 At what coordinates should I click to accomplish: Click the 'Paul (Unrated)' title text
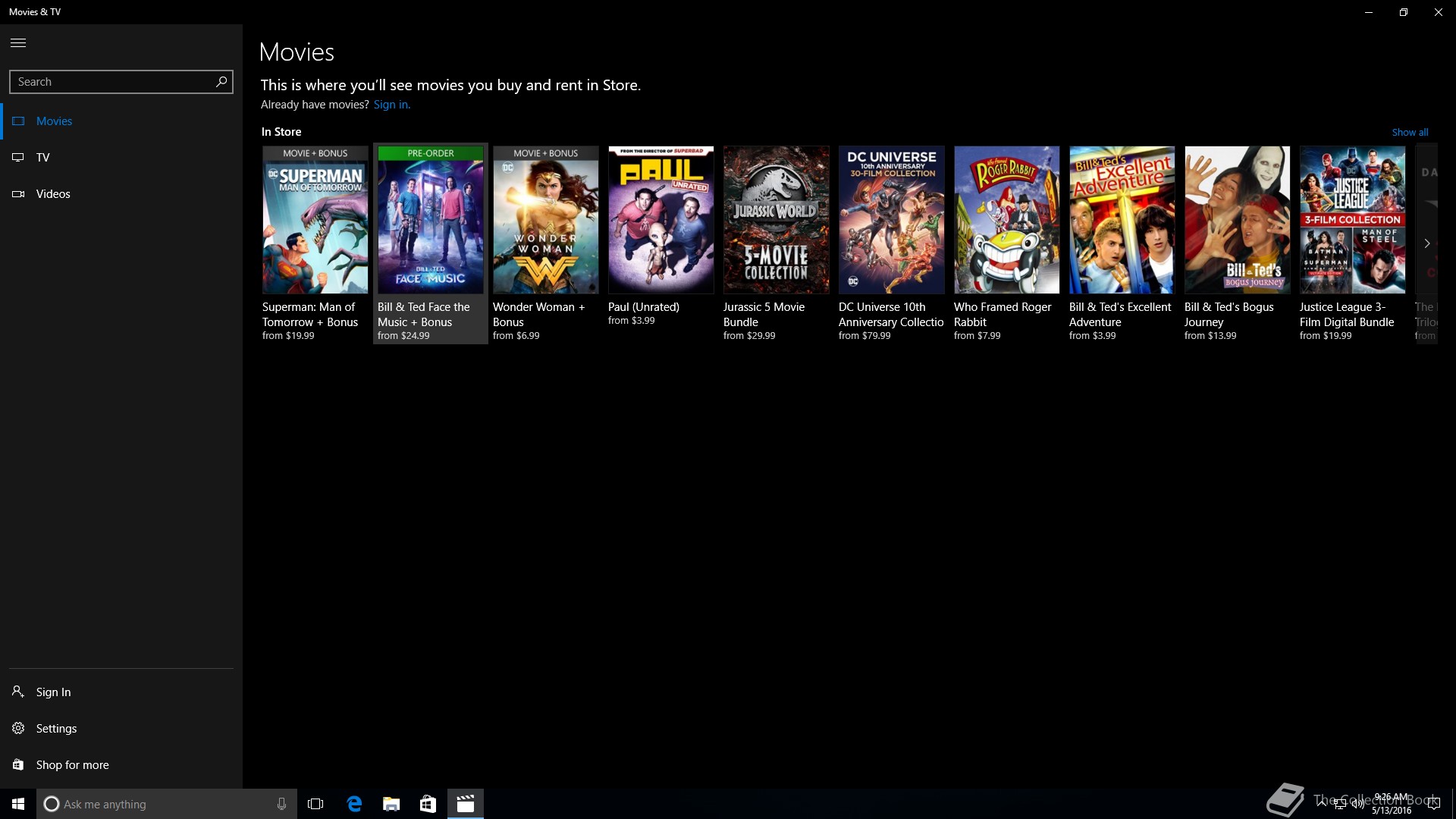pos(644,306)
